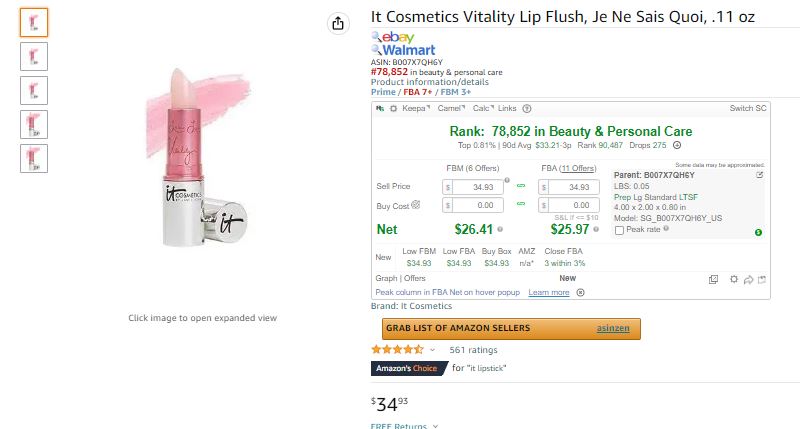The height and width of the screenshot is (429, 800).
Task: Edit the FBA Buy Cost input field
Action: coord(569,205)
